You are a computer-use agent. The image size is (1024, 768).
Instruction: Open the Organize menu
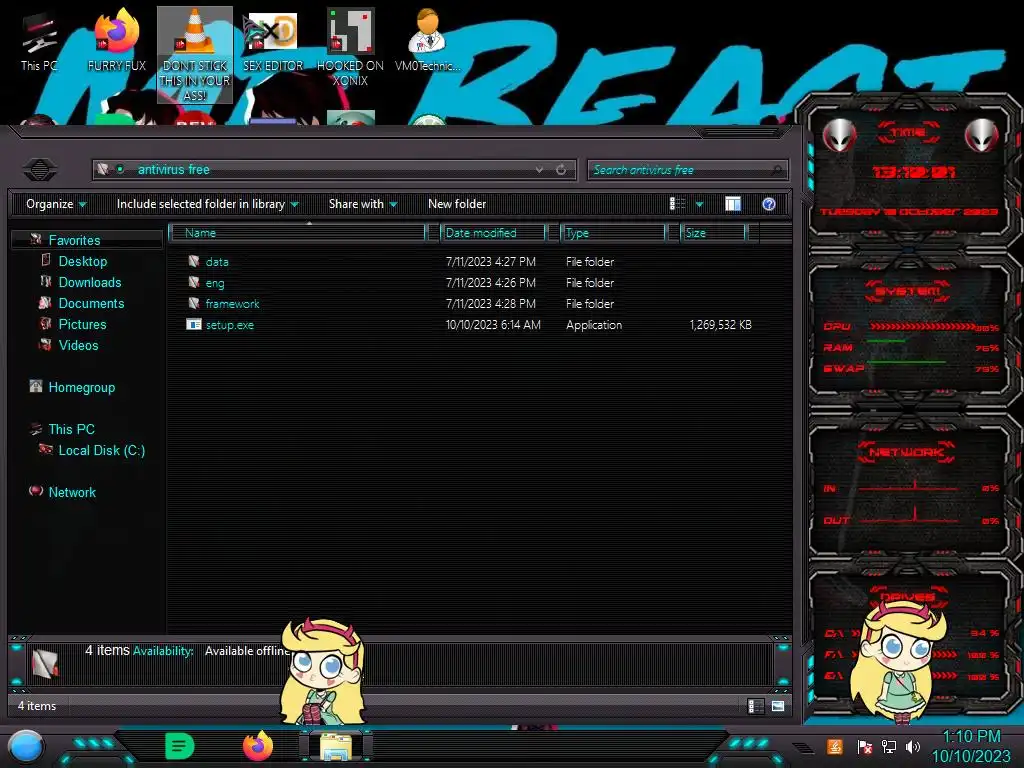pyautogui.click(x=56, y=204)
